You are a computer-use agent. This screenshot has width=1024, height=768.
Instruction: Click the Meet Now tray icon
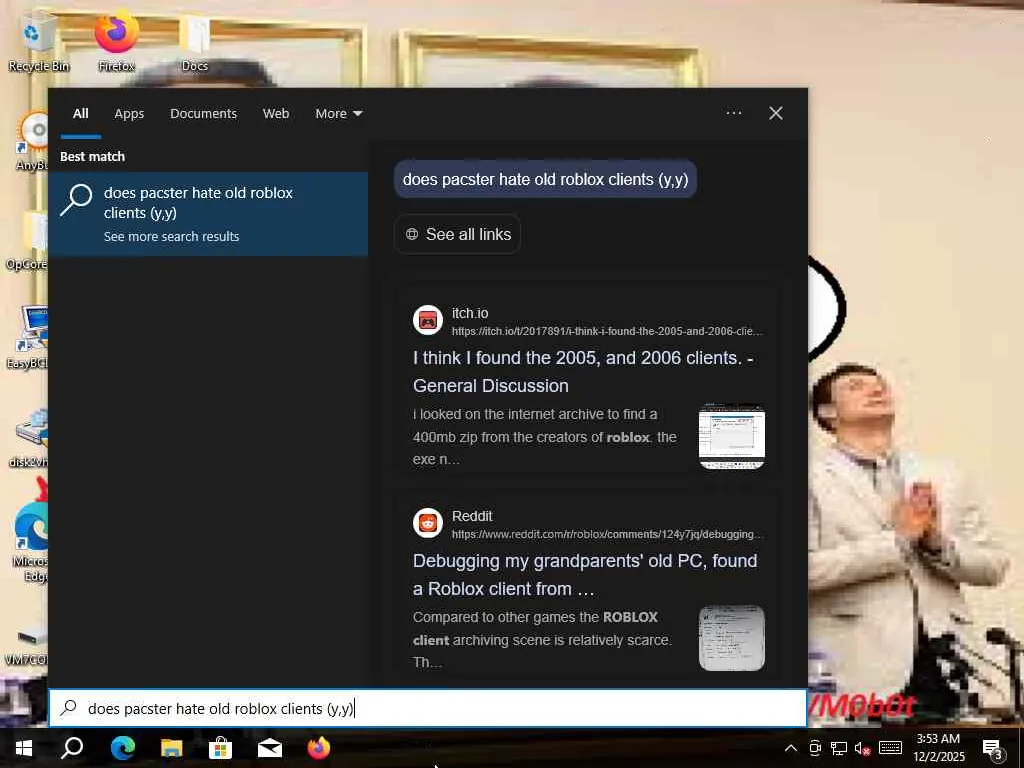coord(815,748)
